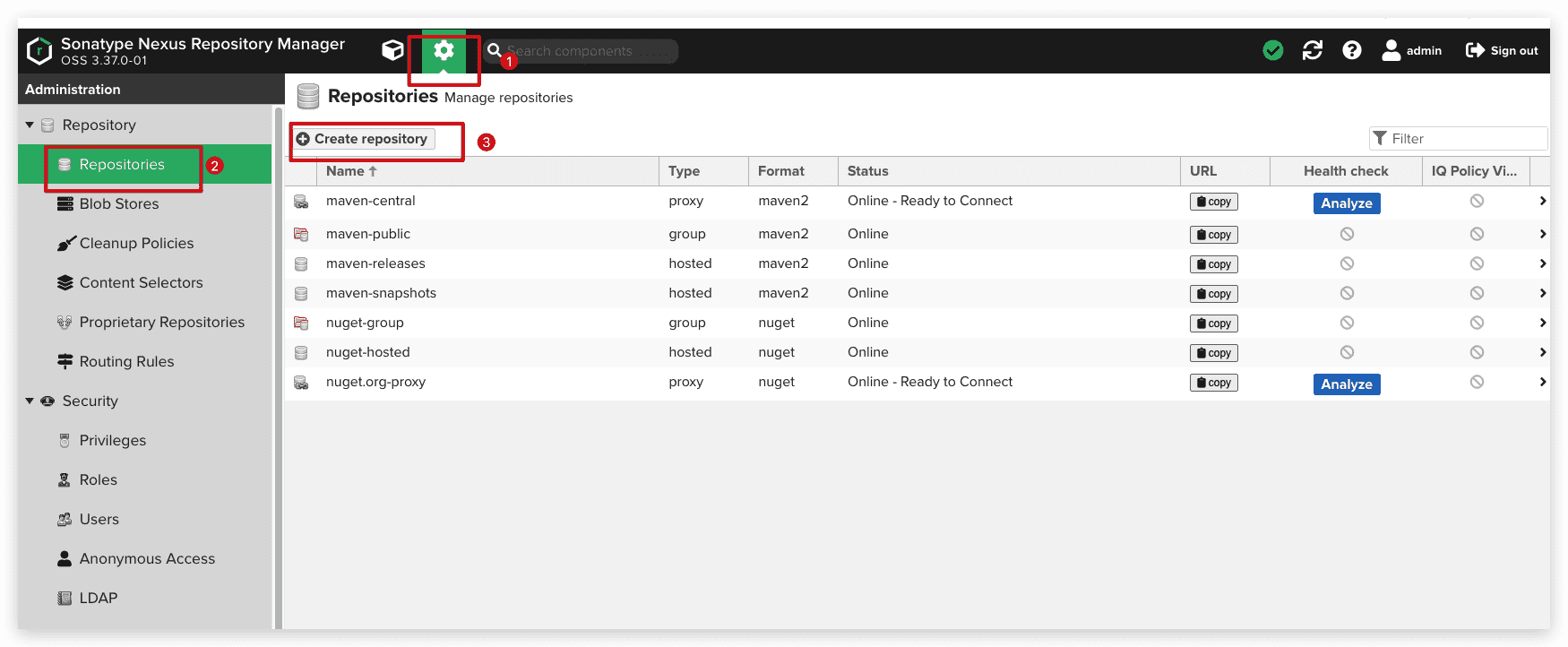Open Administration gear icon in header

click(x=444, y=51)
